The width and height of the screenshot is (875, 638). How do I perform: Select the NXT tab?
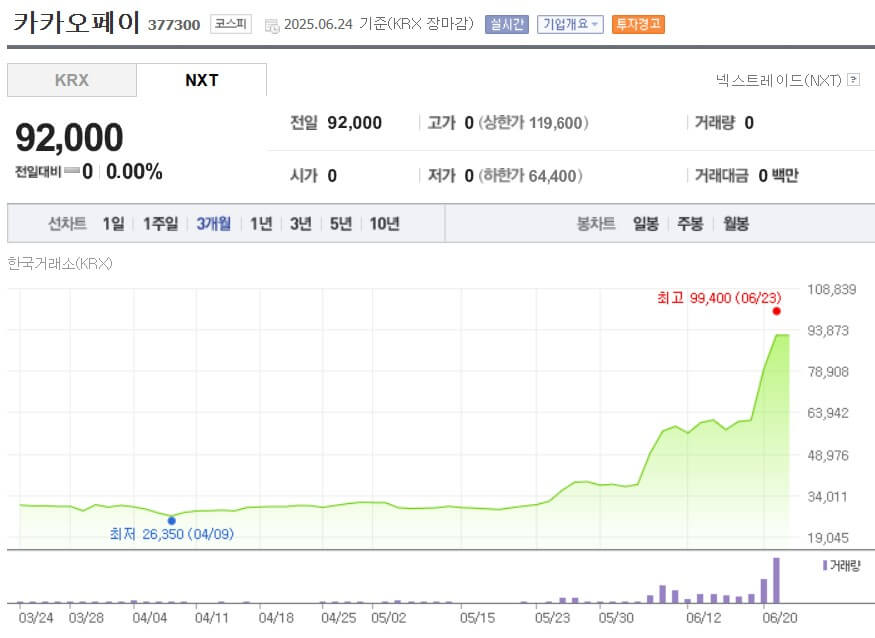202,80
